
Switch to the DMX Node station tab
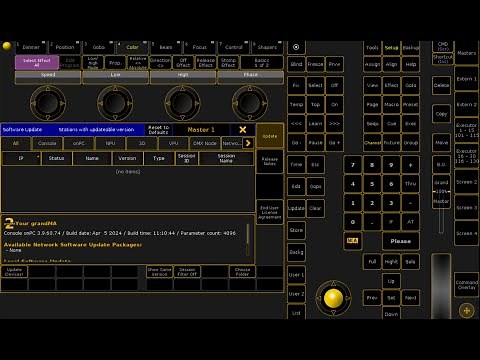[x=205, y=143]
